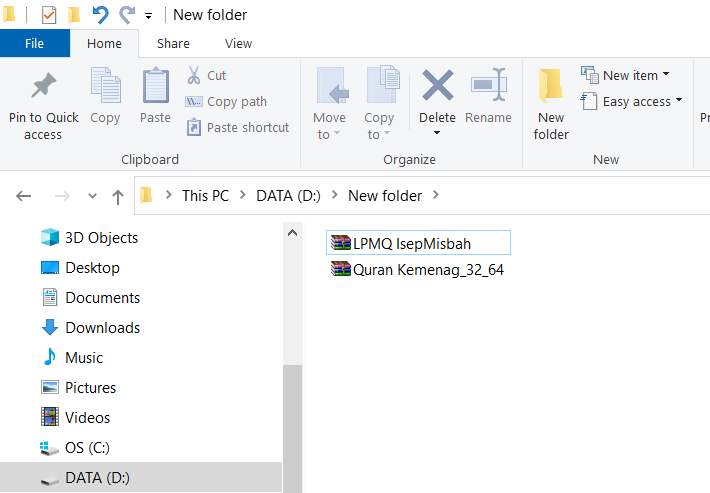
Task: Expand the Delete button dropdown arrow
Action: coord(437,133)
